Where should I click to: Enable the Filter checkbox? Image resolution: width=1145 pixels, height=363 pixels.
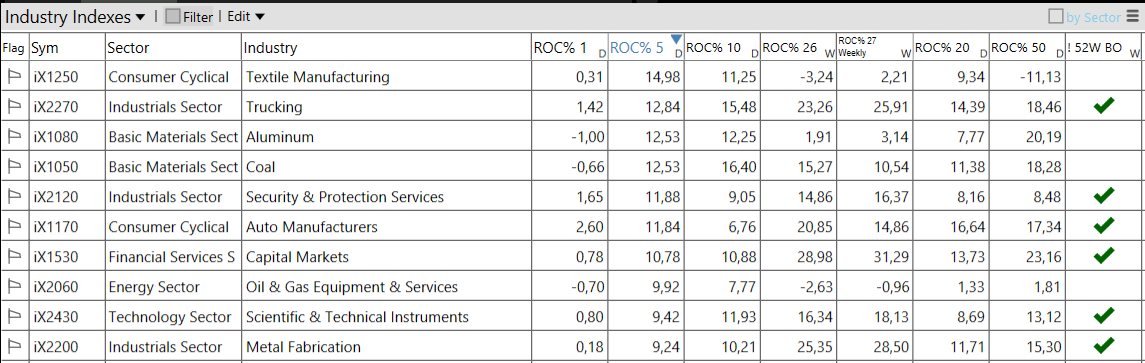point(173,16)
